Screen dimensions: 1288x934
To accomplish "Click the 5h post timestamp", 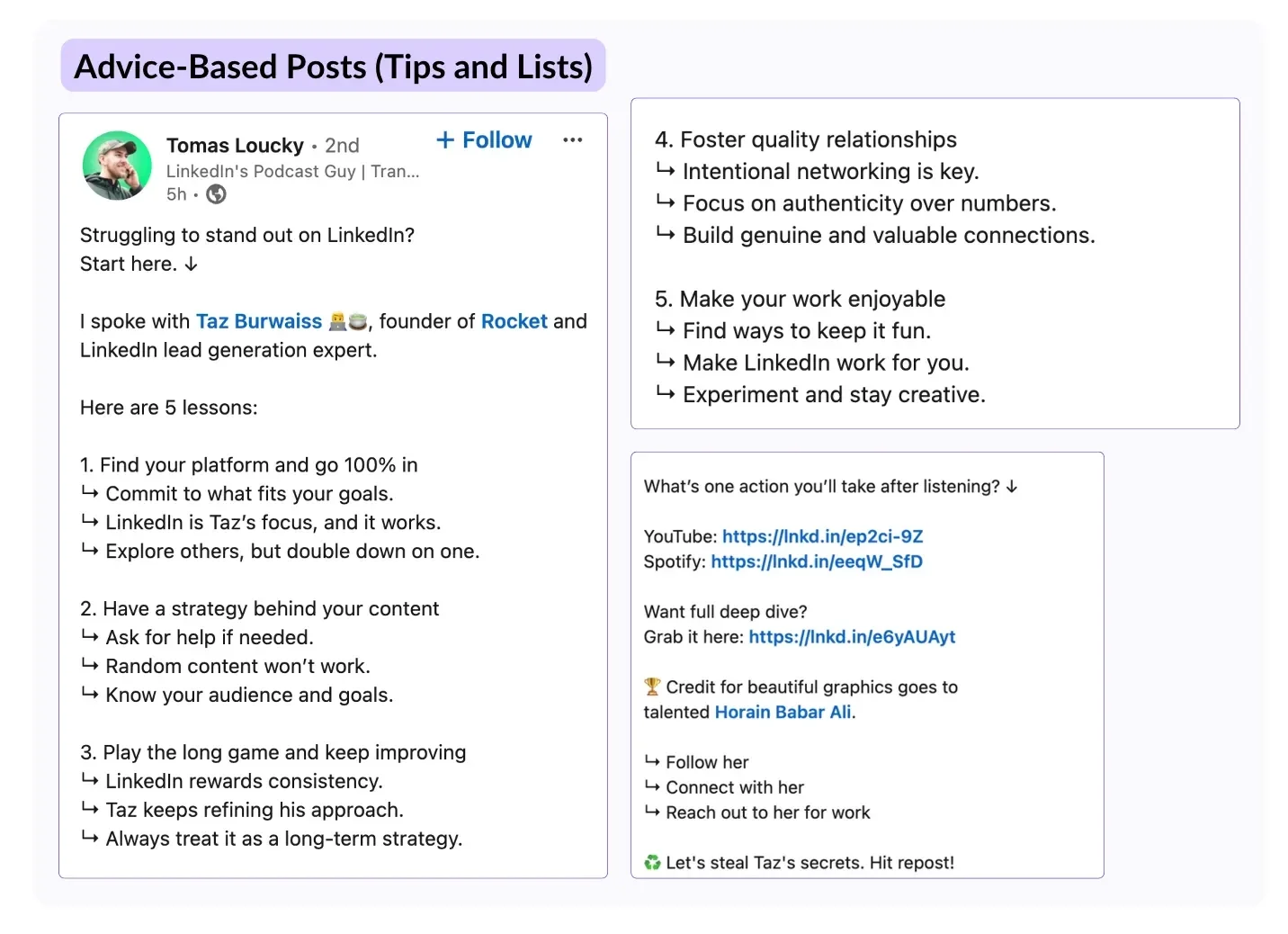I will pos(175,194).
